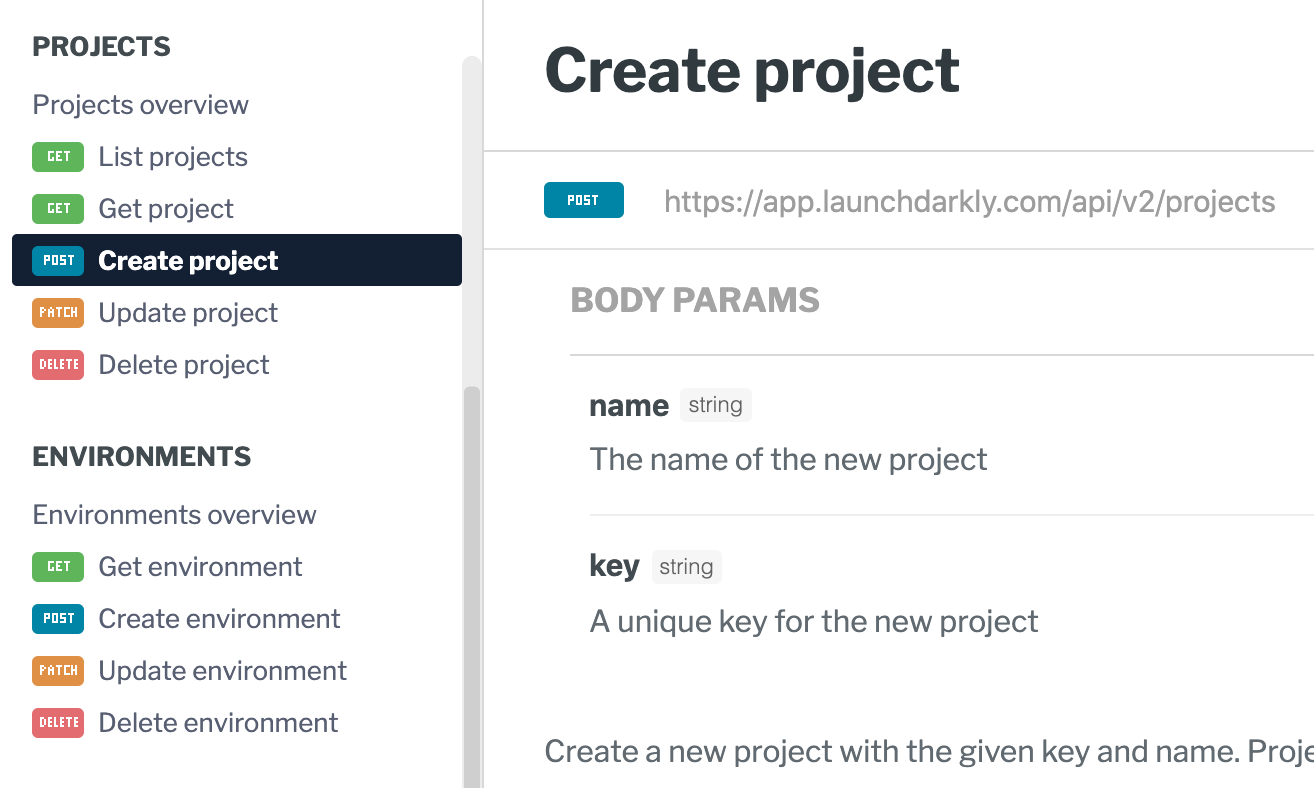Click the sidebar vertical scrollbar thumb

[x=472, y=587]
